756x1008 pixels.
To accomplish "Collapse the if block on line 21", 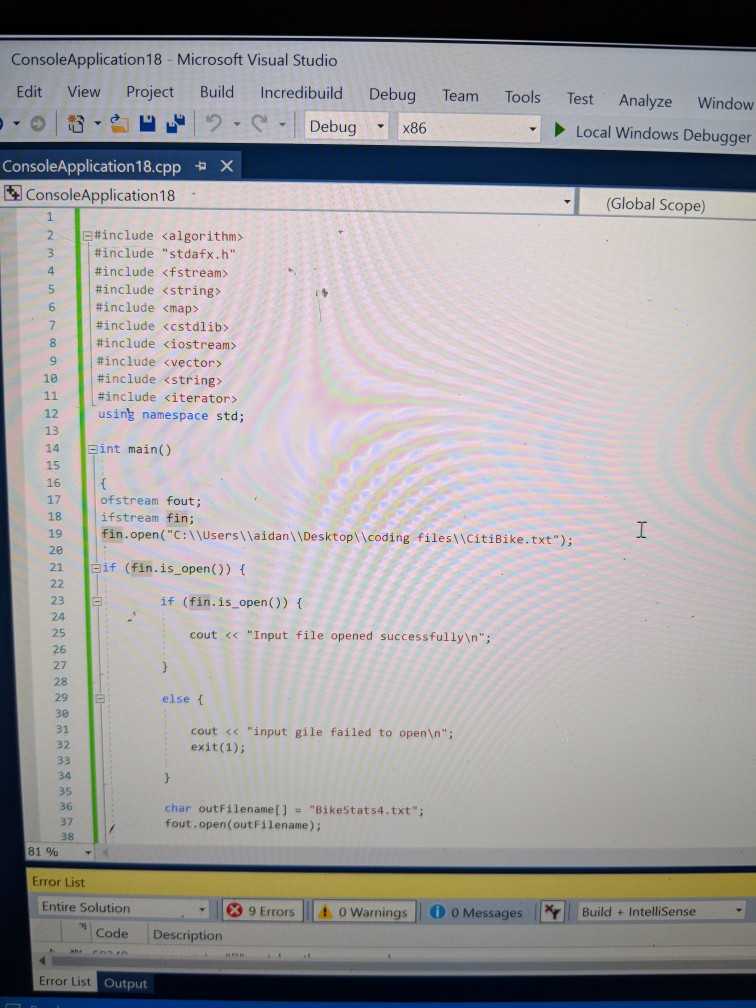I will [x=96, y=568].
